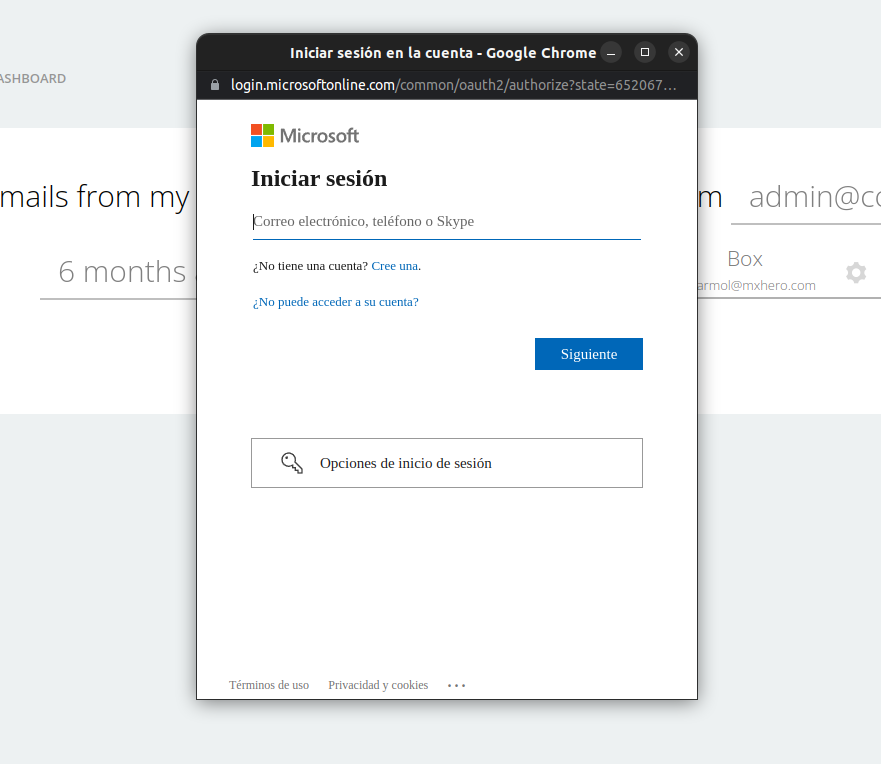Click the lock icon in address bar
This screenshot has height=764, width=881.
(x=215, y=85)
